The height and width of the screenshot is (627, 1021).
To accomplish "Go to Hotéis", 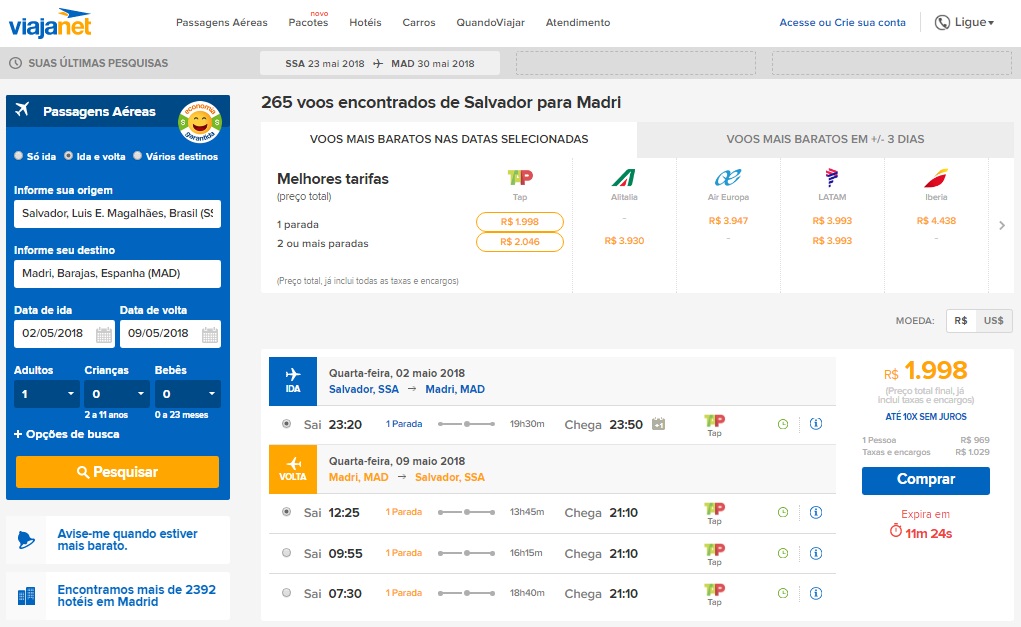I will pyautogui.click(x=365, y=23).
